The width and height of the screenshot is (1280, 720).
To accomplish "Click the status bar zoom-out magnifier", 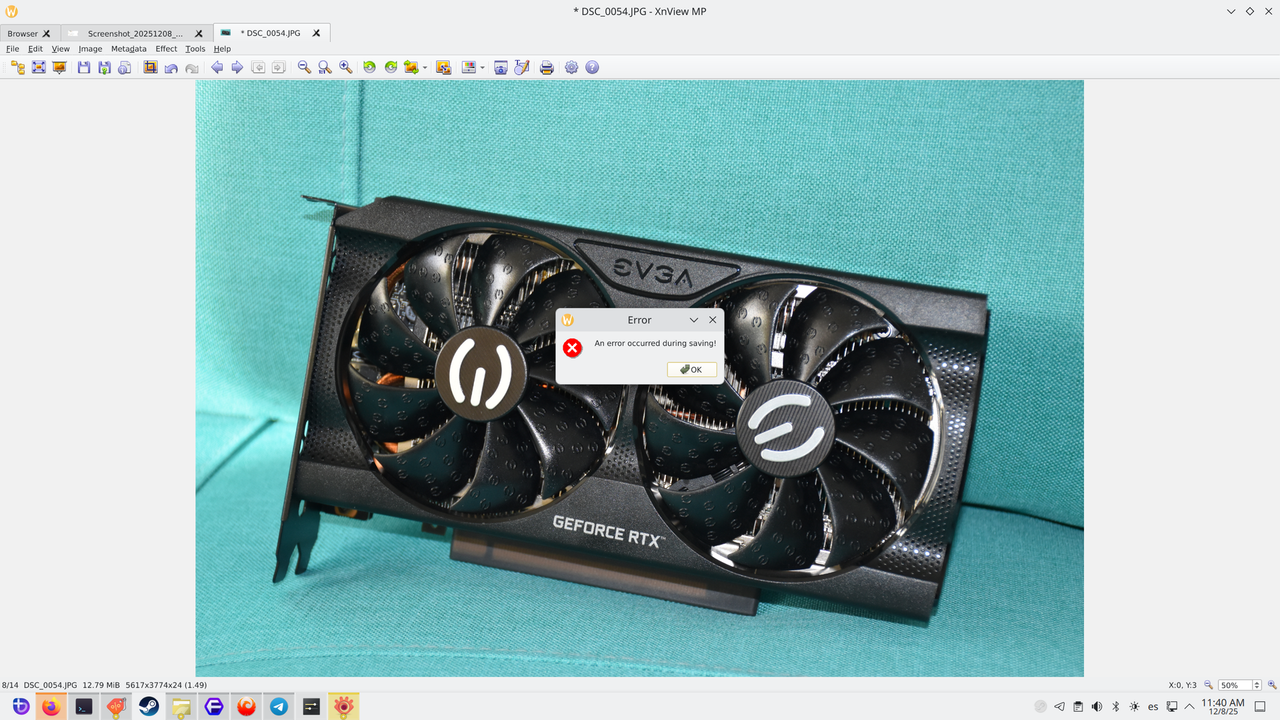I will click(1208, 685).
